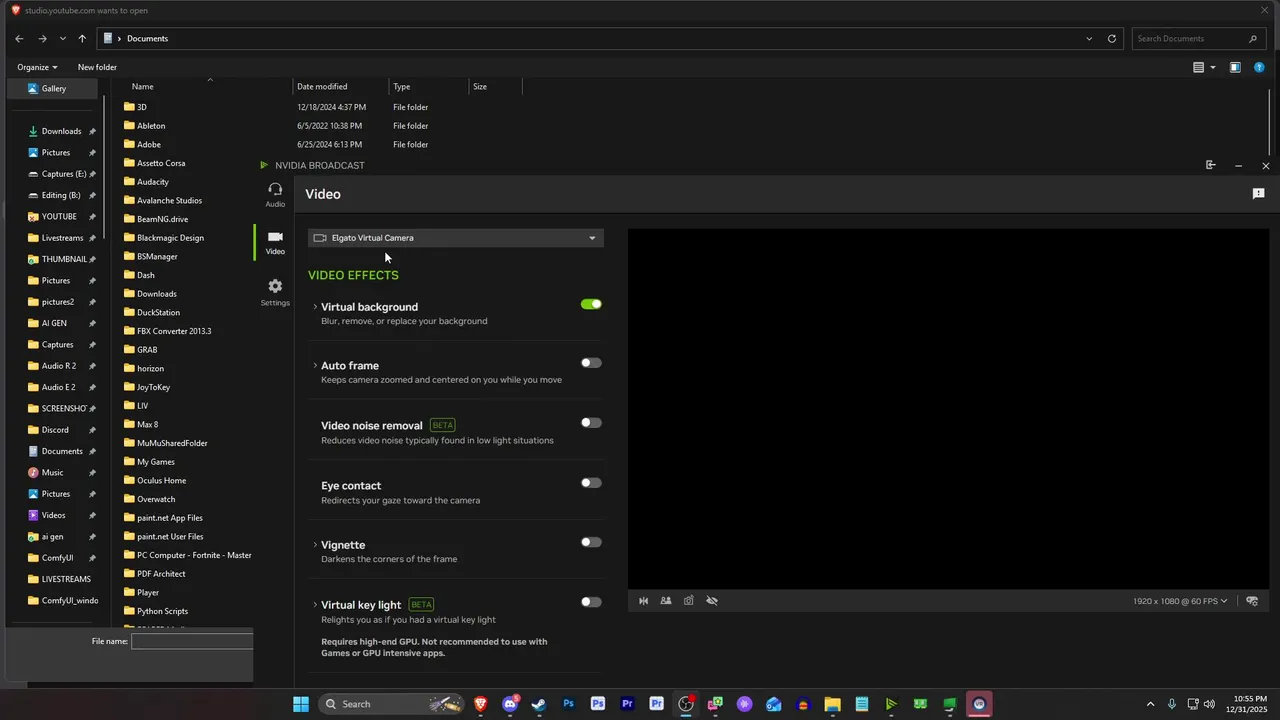This screenshot has height=720, width=1280.
Task: Select Captures (E:) in the navigation pane
Action: point(63,174)
